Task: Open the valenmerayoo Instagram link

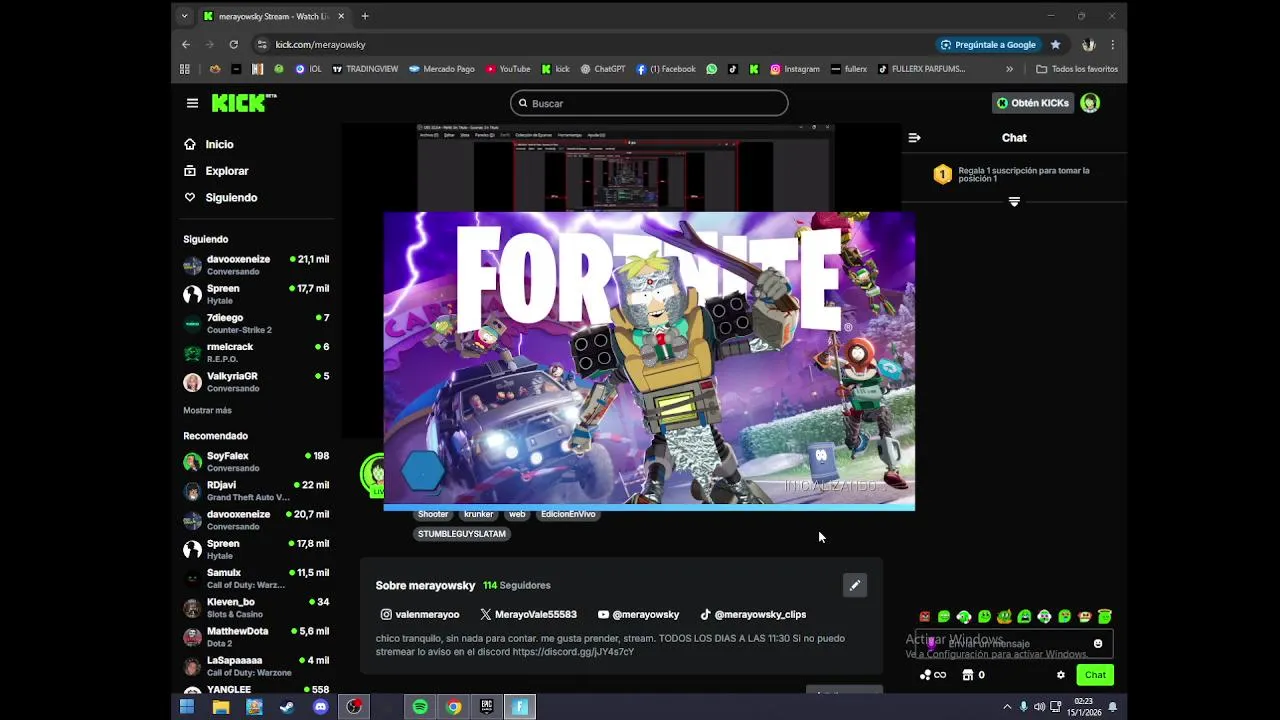Action: point(420,615)
